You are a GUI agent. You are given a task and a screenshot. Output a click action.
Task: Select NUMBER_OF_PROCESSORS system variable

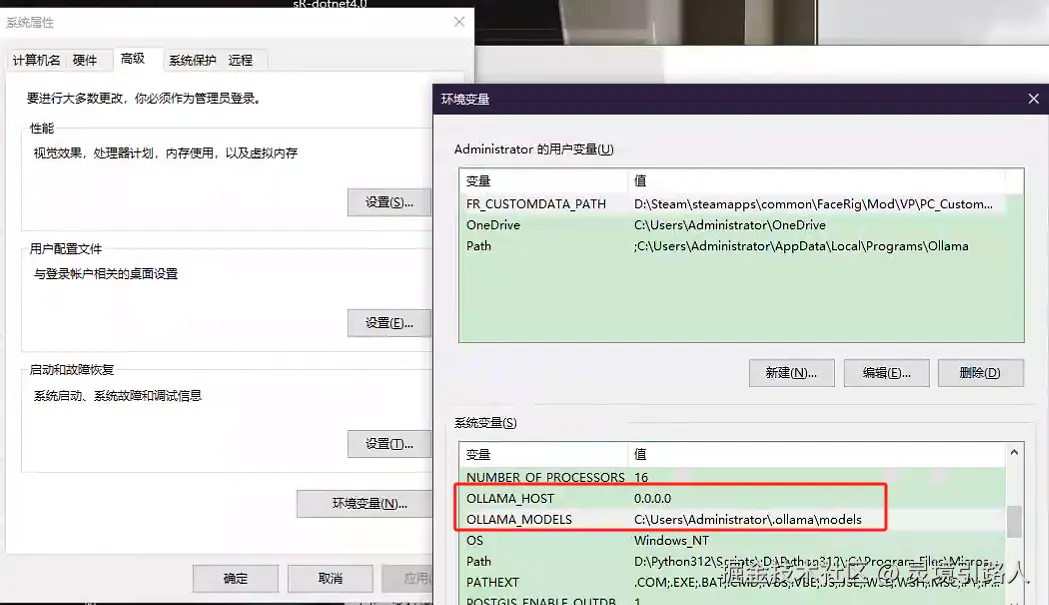click(733, 477)
